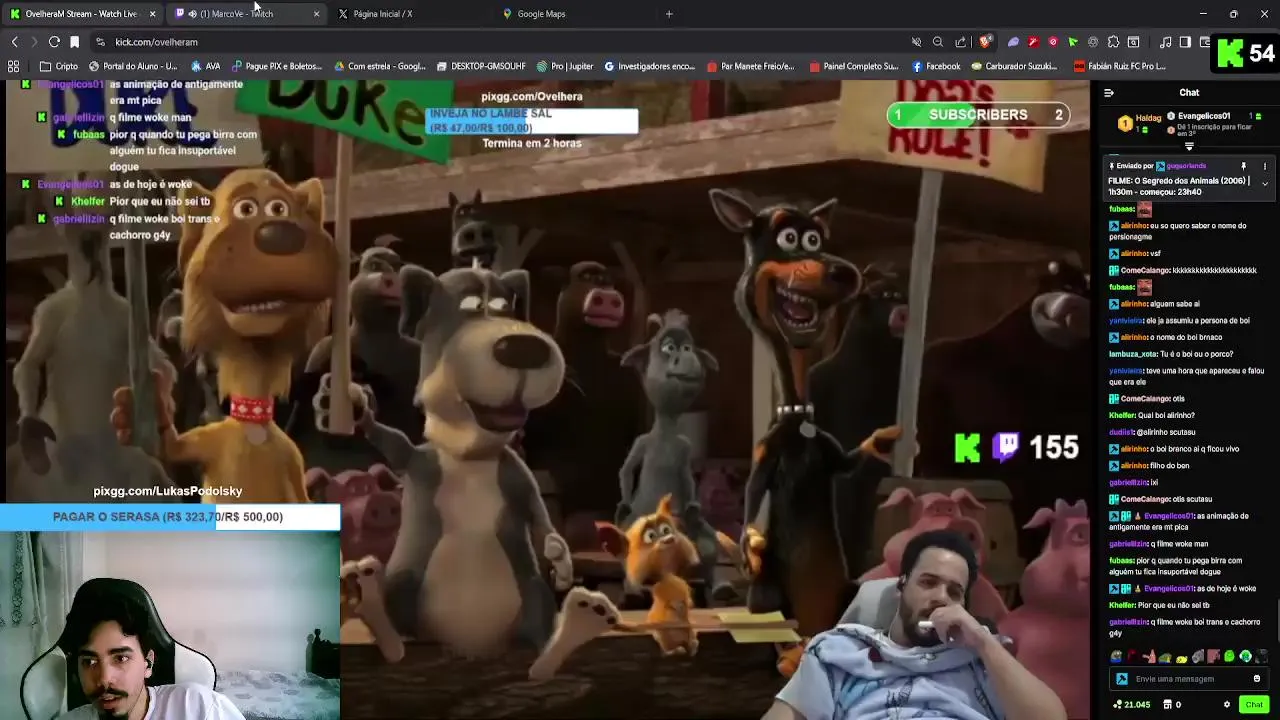Expand the gift leaderboard arrow

pyautogui.click(x=1189, y=147)
